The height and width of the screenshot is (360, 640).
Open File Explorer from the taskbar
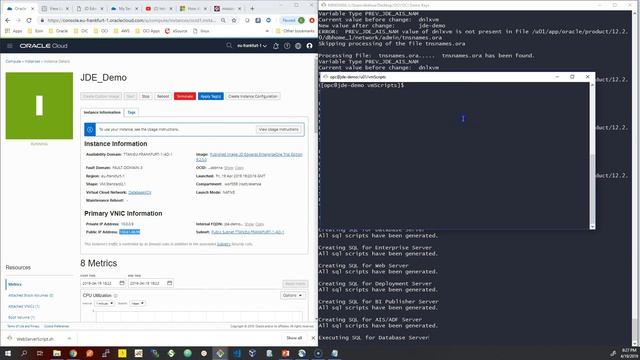click(x=57, y=353)
